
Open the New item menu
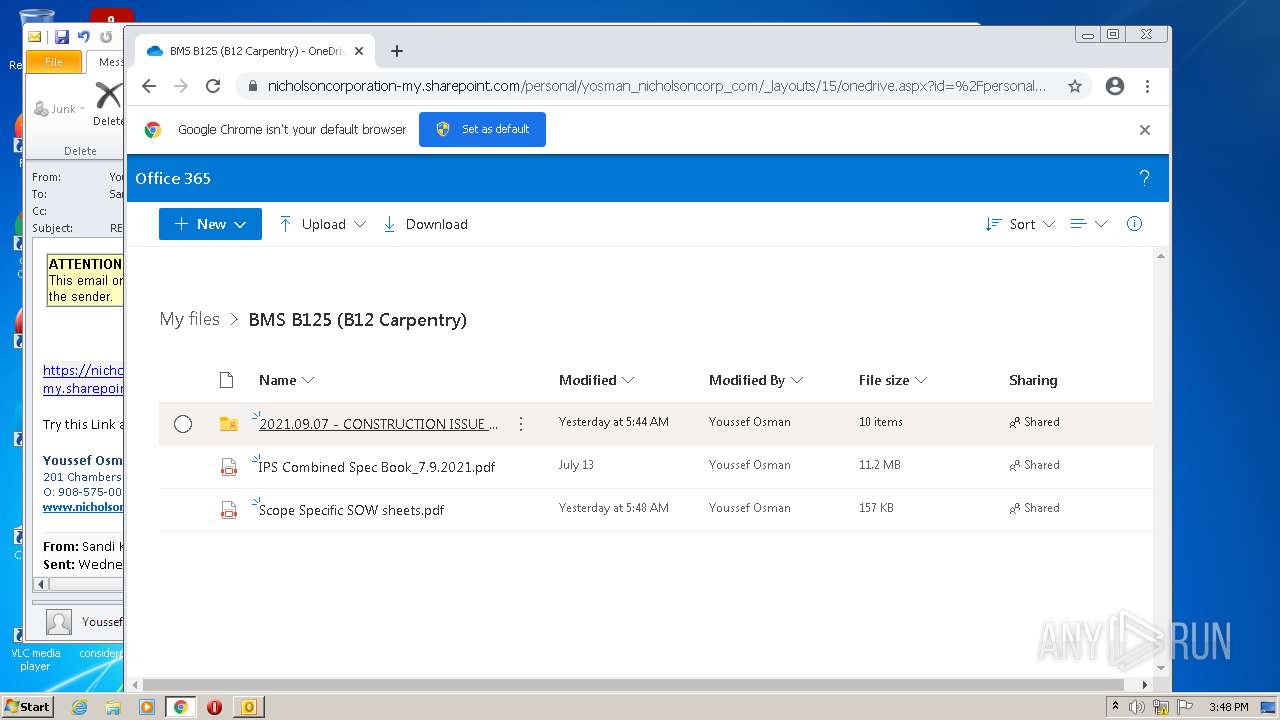point(210,224)
